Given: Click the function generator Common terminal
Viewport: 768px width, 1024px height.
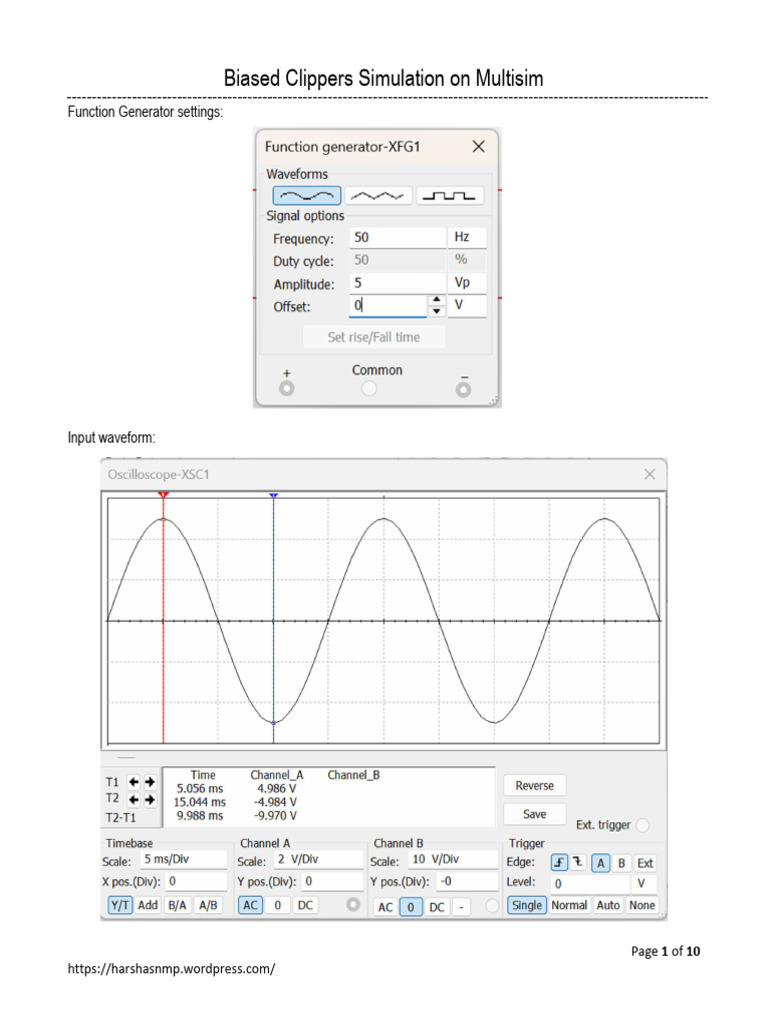Looking at the screenshot, I should (x=369, y=389).
